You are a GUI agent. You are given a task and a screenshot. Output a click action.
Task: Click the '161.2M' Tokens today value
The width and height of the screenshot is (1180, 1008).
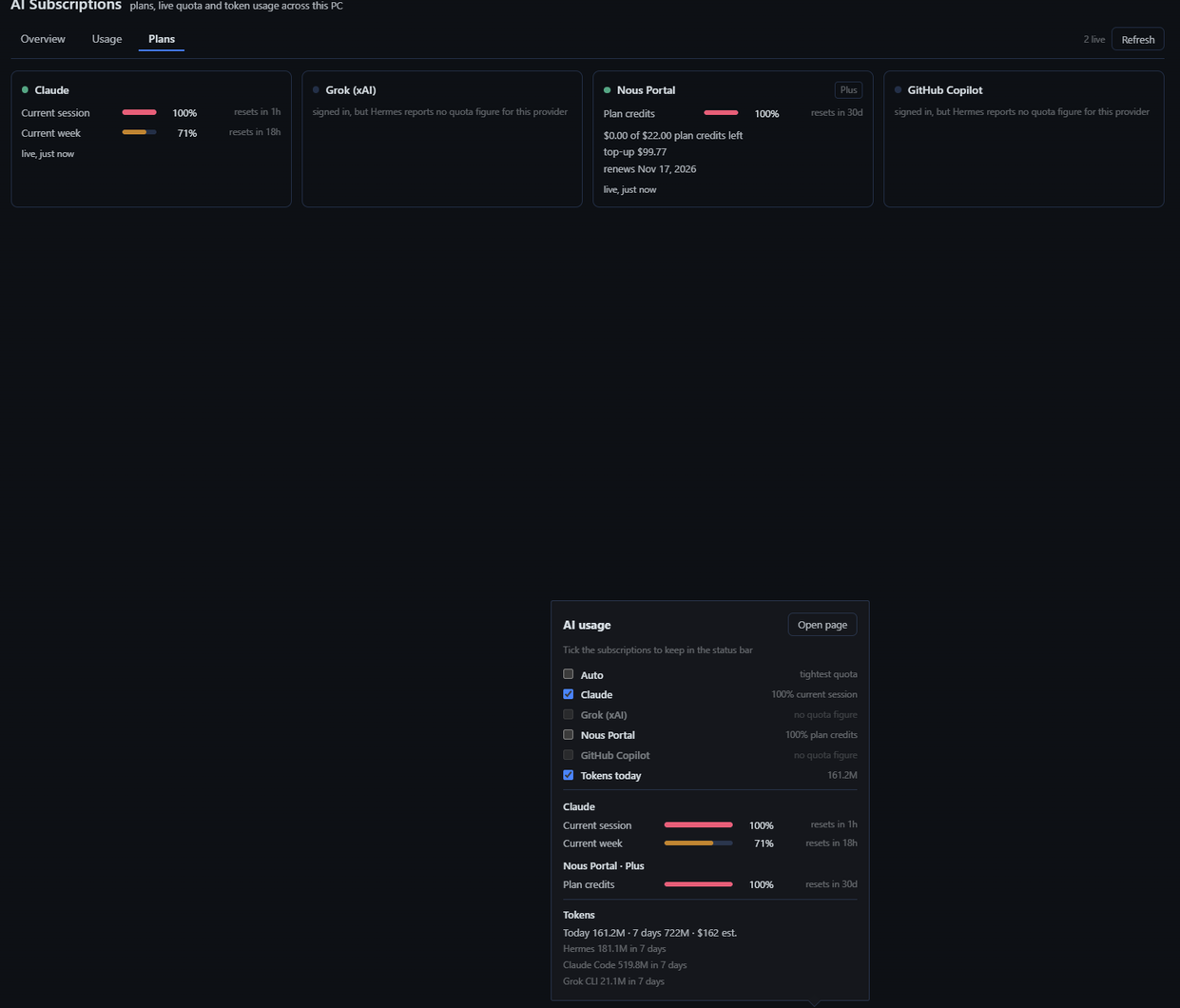[842, 775]
